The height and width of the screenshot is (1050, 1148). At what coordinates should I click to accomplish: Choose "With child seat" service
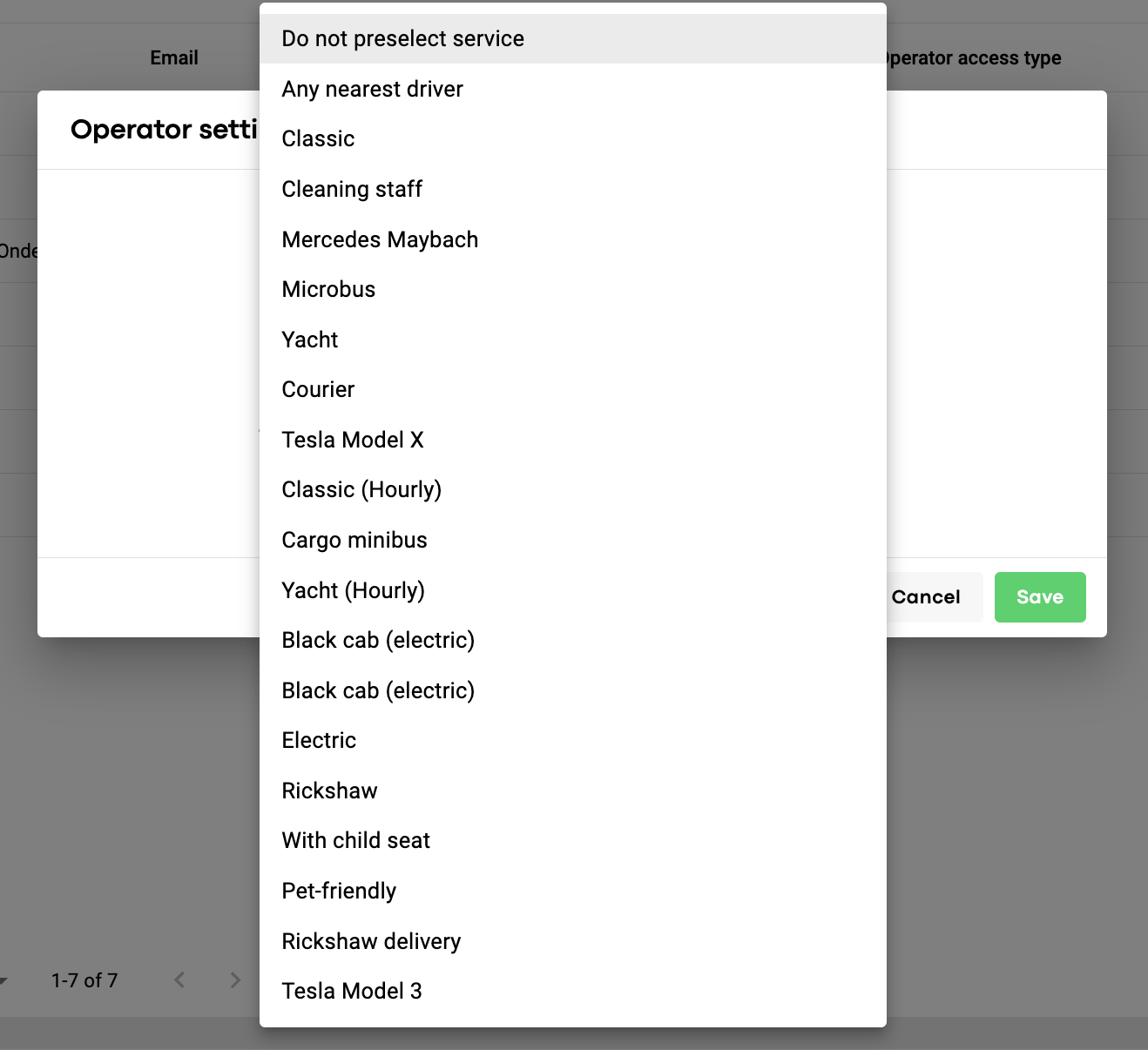point(355,841)
